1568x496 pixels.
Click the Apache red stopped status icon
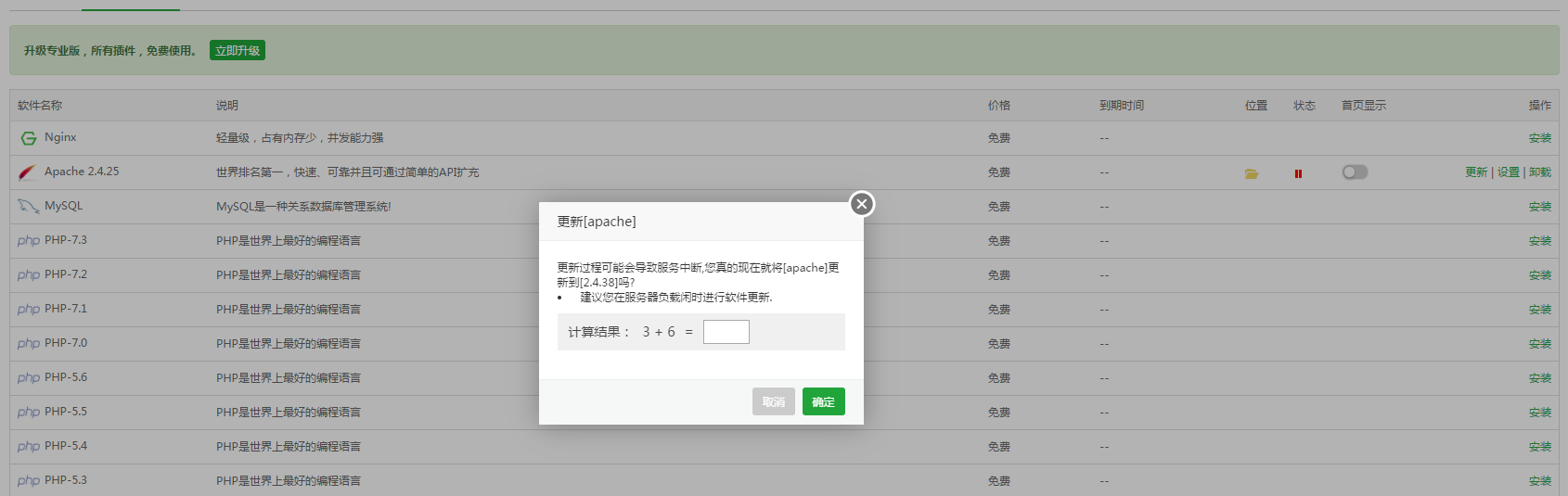[1298, 173]
